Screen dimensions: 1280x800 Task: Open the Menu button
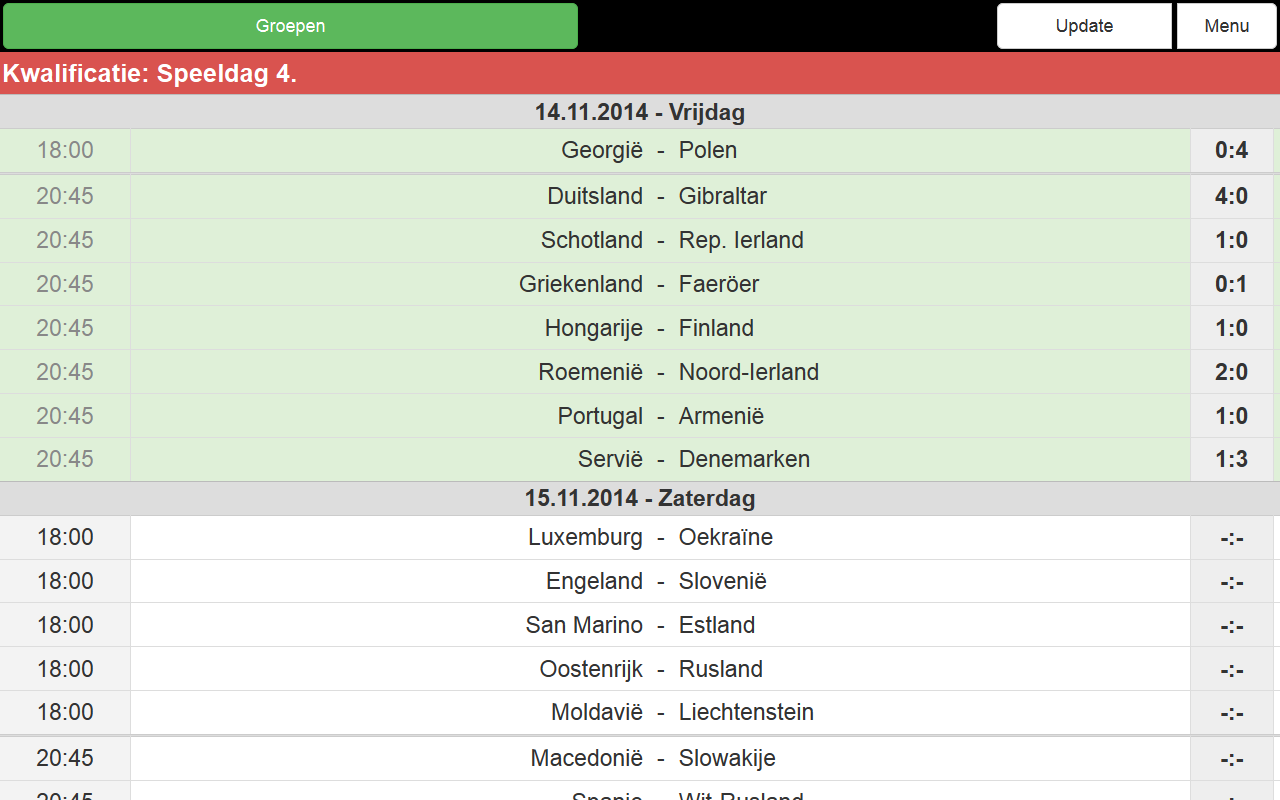[1226, 25]
